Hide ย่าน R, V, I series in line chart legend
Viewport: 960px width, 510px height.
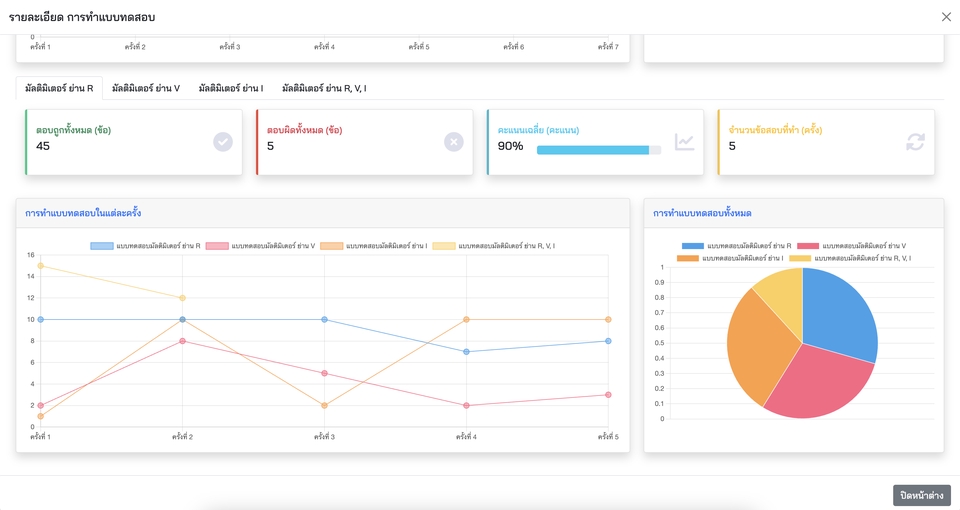point(493,246)
